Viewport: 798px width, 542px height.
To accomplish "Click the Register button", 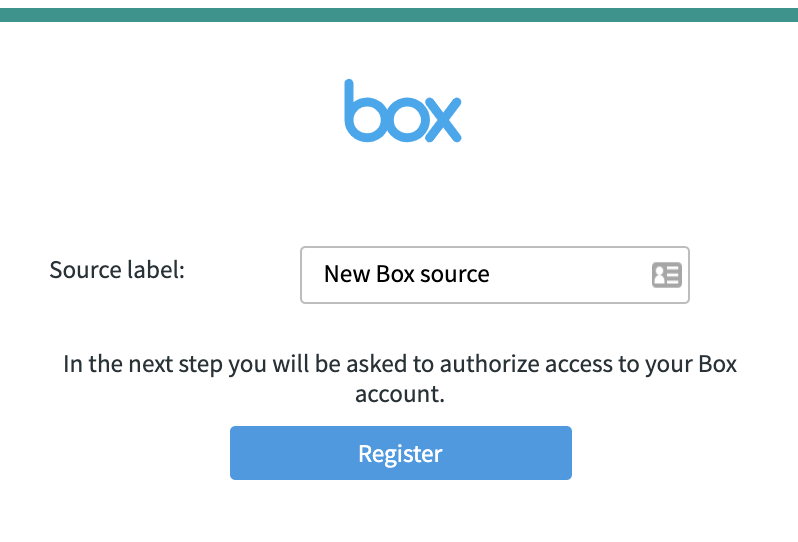I will tap(401, 453).
